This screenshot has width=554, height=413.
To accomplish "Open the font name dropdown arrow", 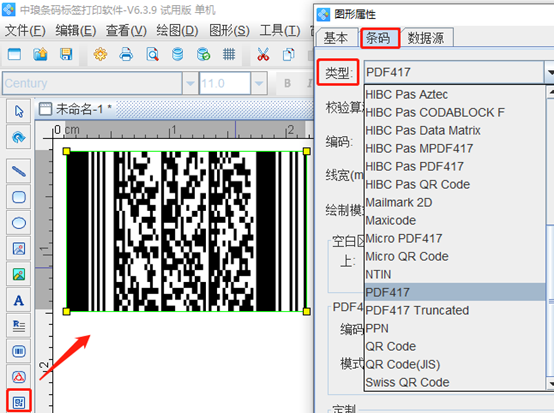I will (x=190, y=83).
